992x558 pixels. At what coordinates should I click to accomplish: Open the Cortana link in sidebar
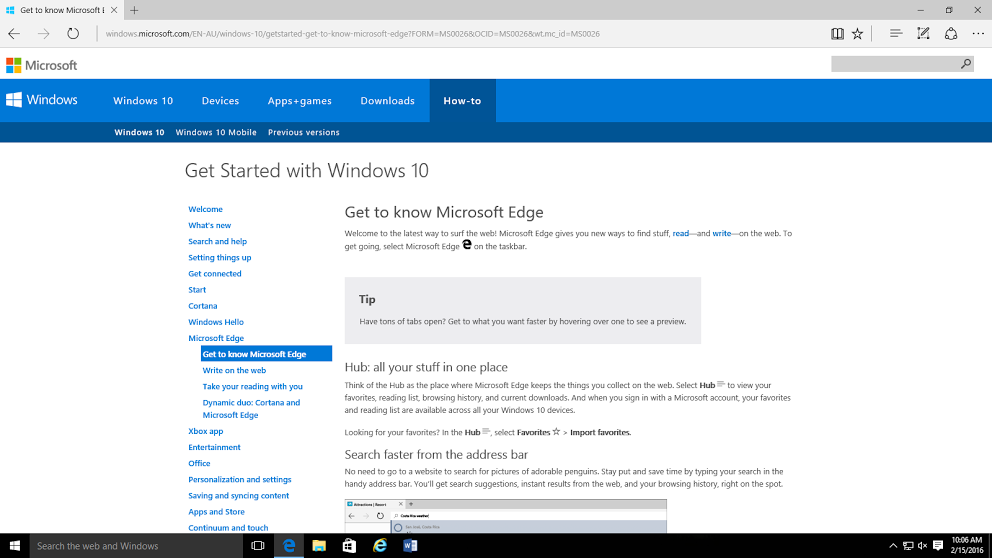coord(203,306)
